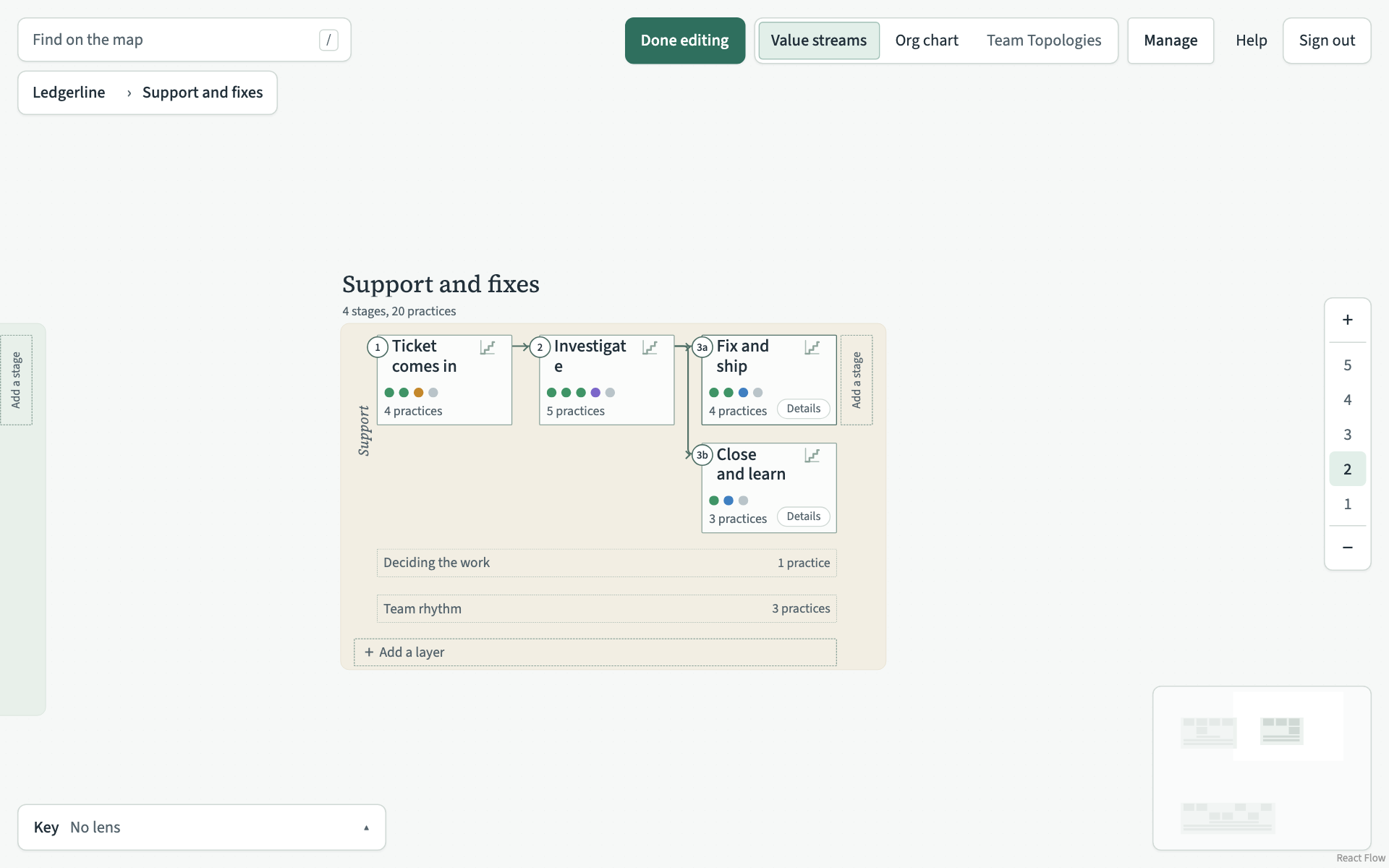This screenshot has width=1389, height=868.
Task: Click the slash shortcut key badge
Action: coord(328,40)
